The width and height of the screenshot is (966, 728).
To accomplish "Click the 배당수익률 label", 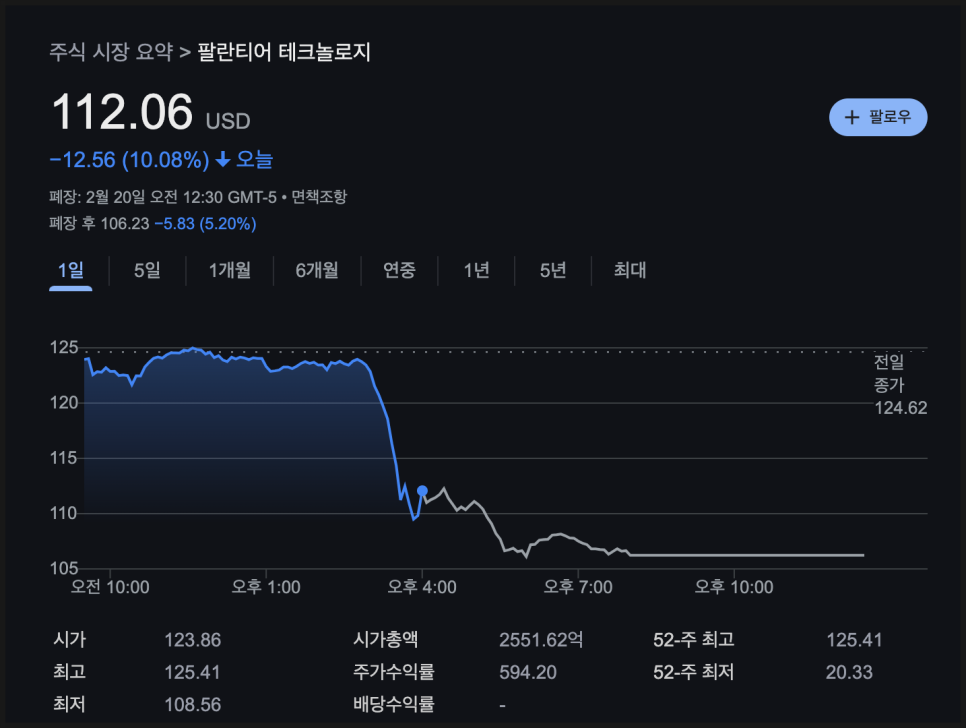I will (x=394, y=704).
